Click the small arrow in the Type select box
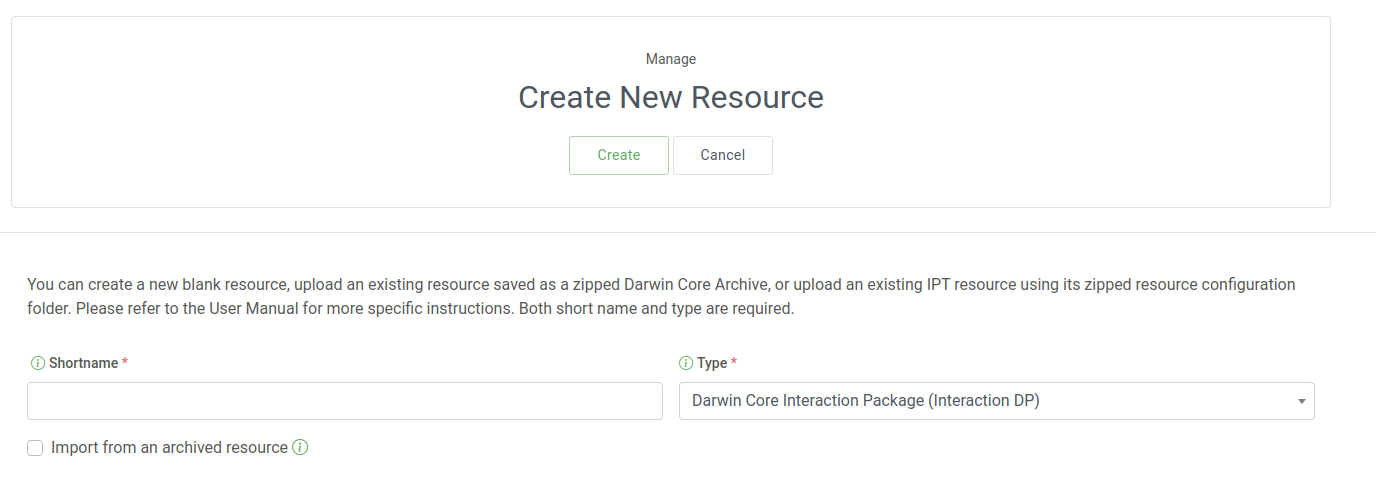The height and width of the screenshot is (480, 1376). click(x=1301, y=401)
